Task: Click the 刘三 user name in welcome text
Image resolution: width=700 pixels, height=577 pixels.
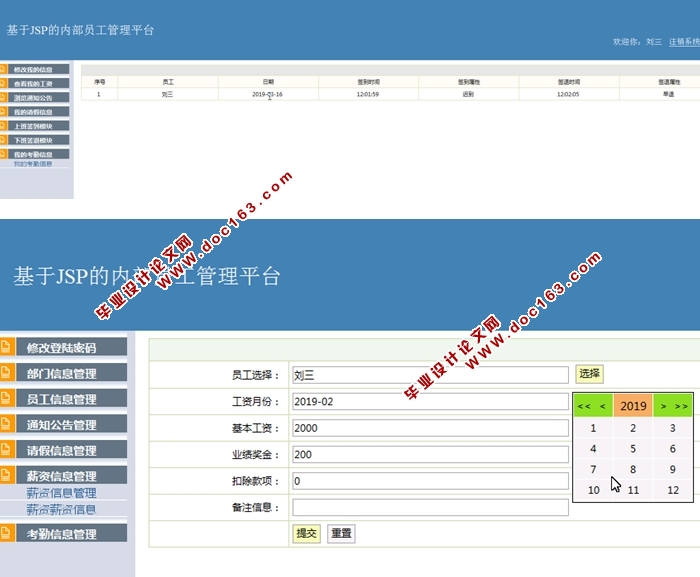Action: 654,42
